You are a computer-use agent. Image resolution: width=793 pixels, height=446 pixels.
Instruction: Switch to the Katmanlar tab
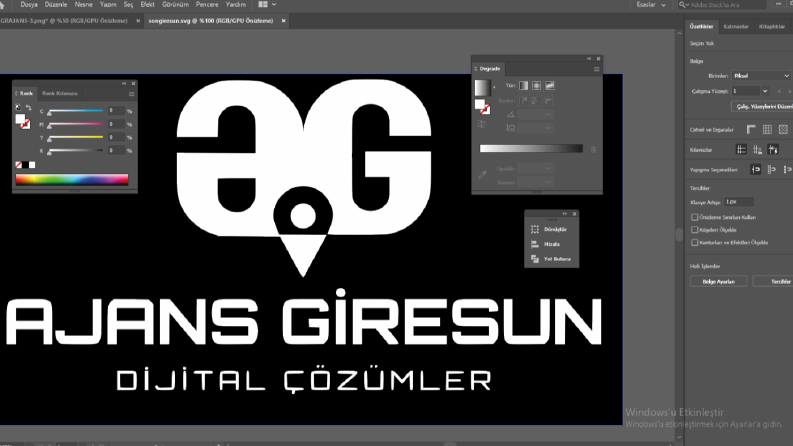pyautogui.click(x=736, y=26)
